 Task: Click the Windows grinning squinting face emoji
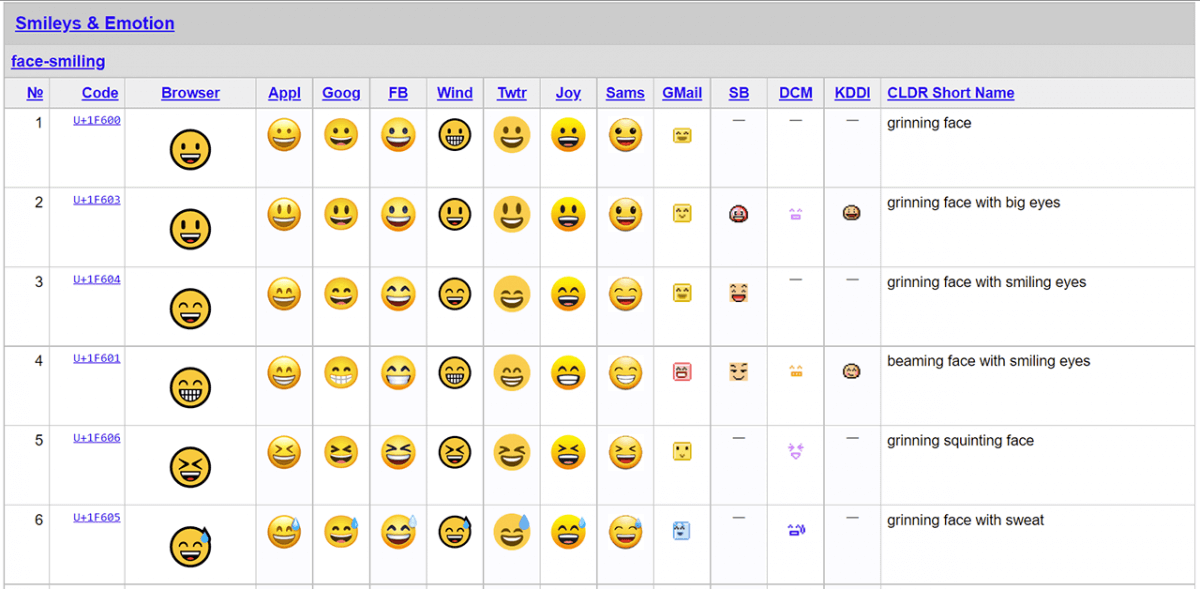point(454,452)
